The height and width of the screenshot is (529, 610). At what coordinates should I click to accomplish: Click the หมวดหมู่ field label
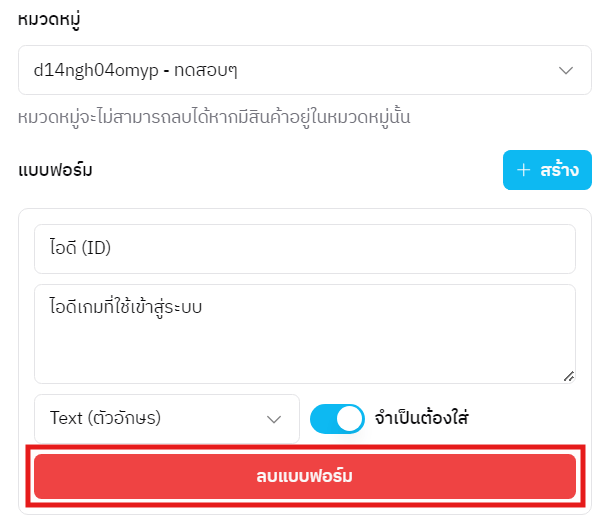coord(50,18)
